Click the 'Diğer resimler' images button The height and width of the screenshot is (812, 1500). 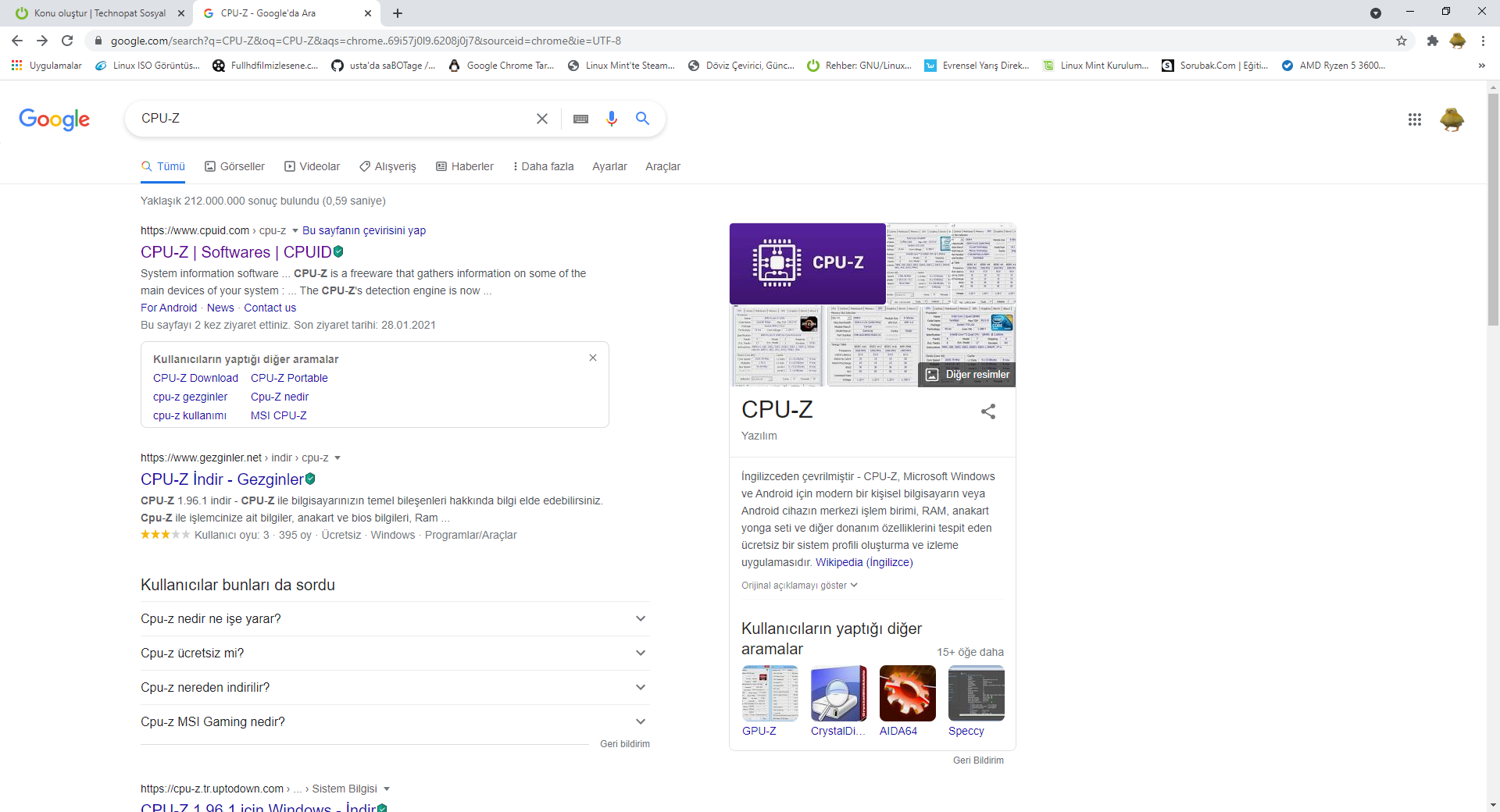(967, 375)
